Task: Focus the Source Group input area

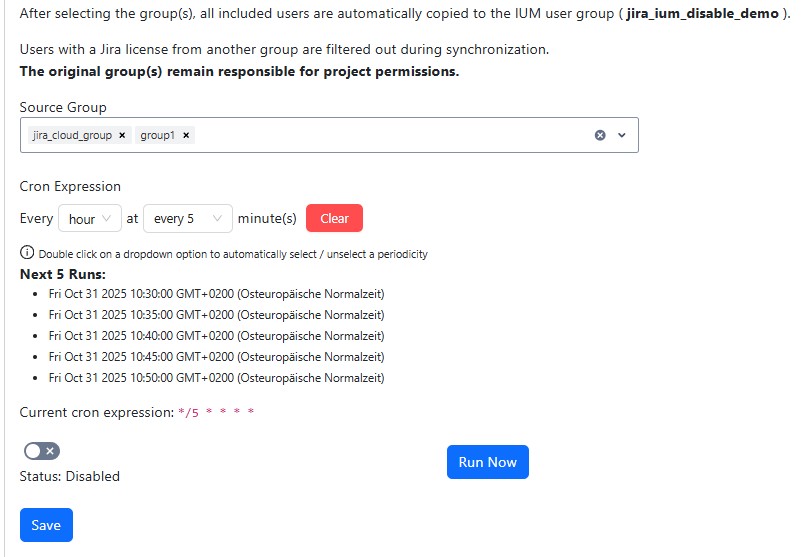Action: (390, 135)
